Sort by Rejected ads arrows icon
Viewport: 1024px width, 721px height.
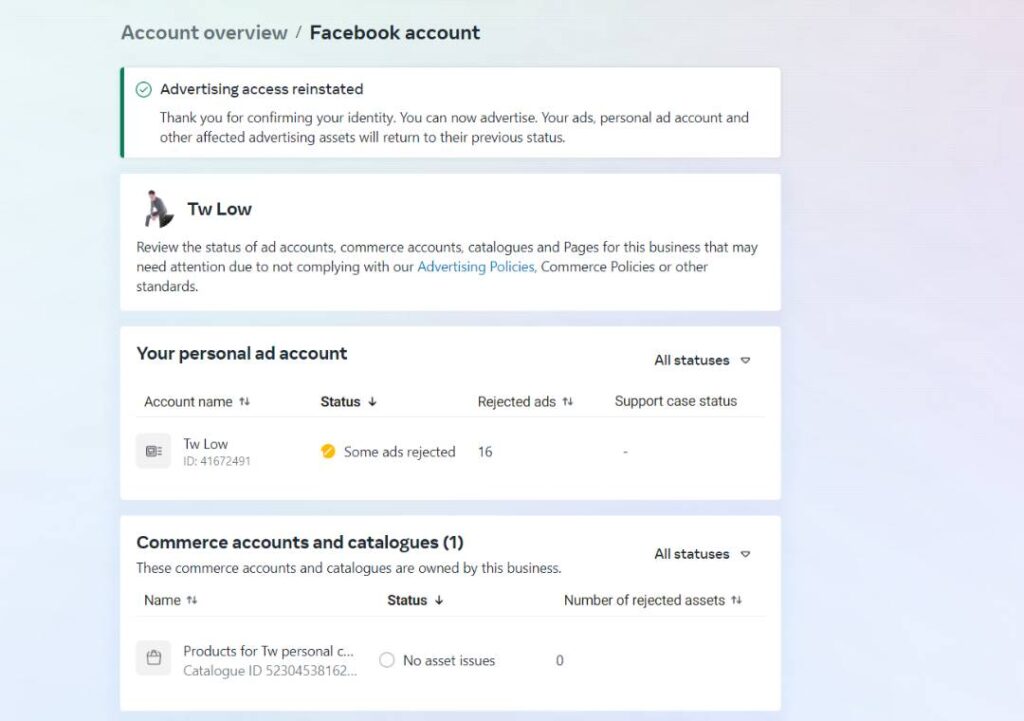pos(568,402)
